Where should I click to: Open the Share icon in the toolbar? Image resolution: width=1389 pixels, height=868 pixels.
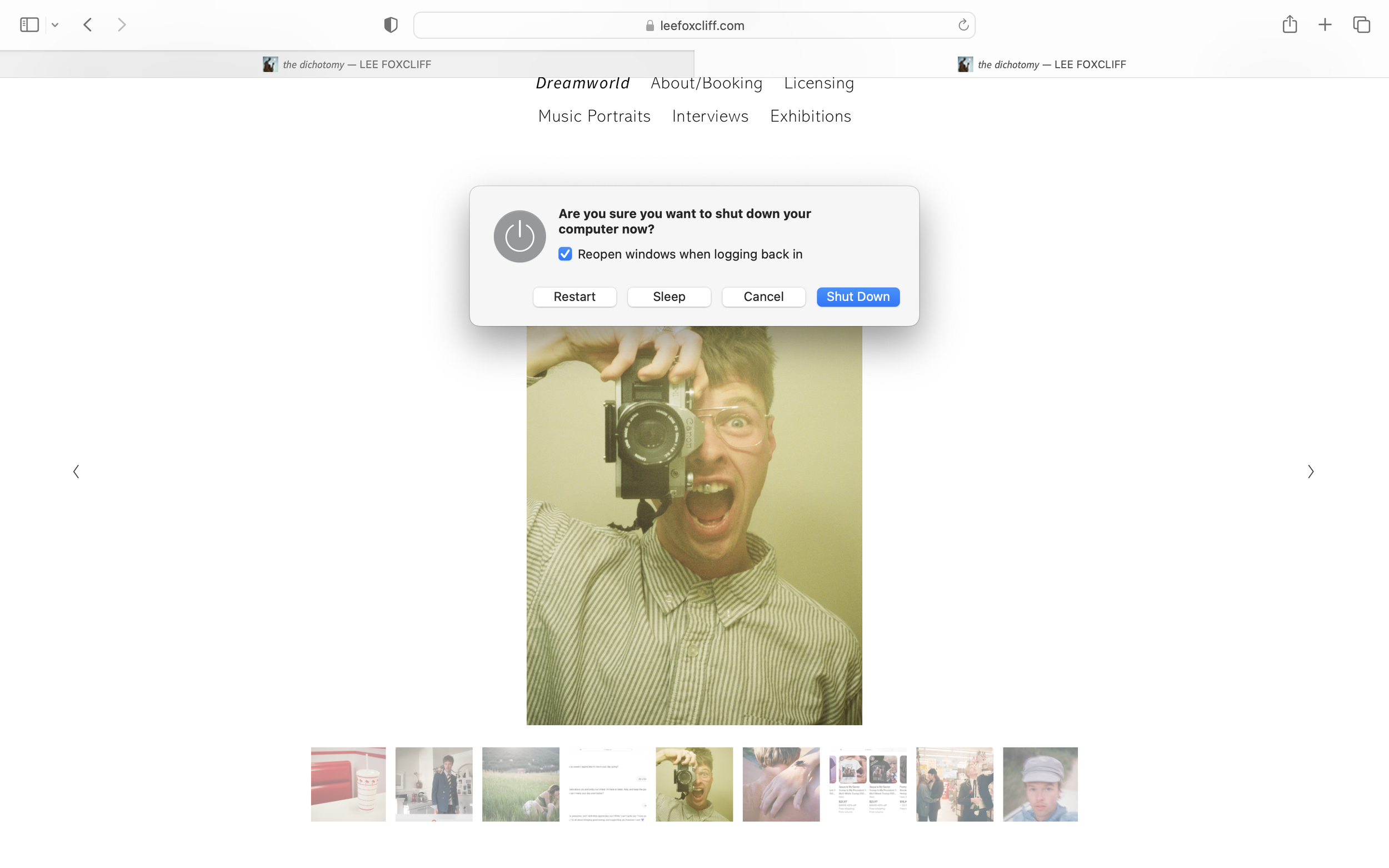1289,24
